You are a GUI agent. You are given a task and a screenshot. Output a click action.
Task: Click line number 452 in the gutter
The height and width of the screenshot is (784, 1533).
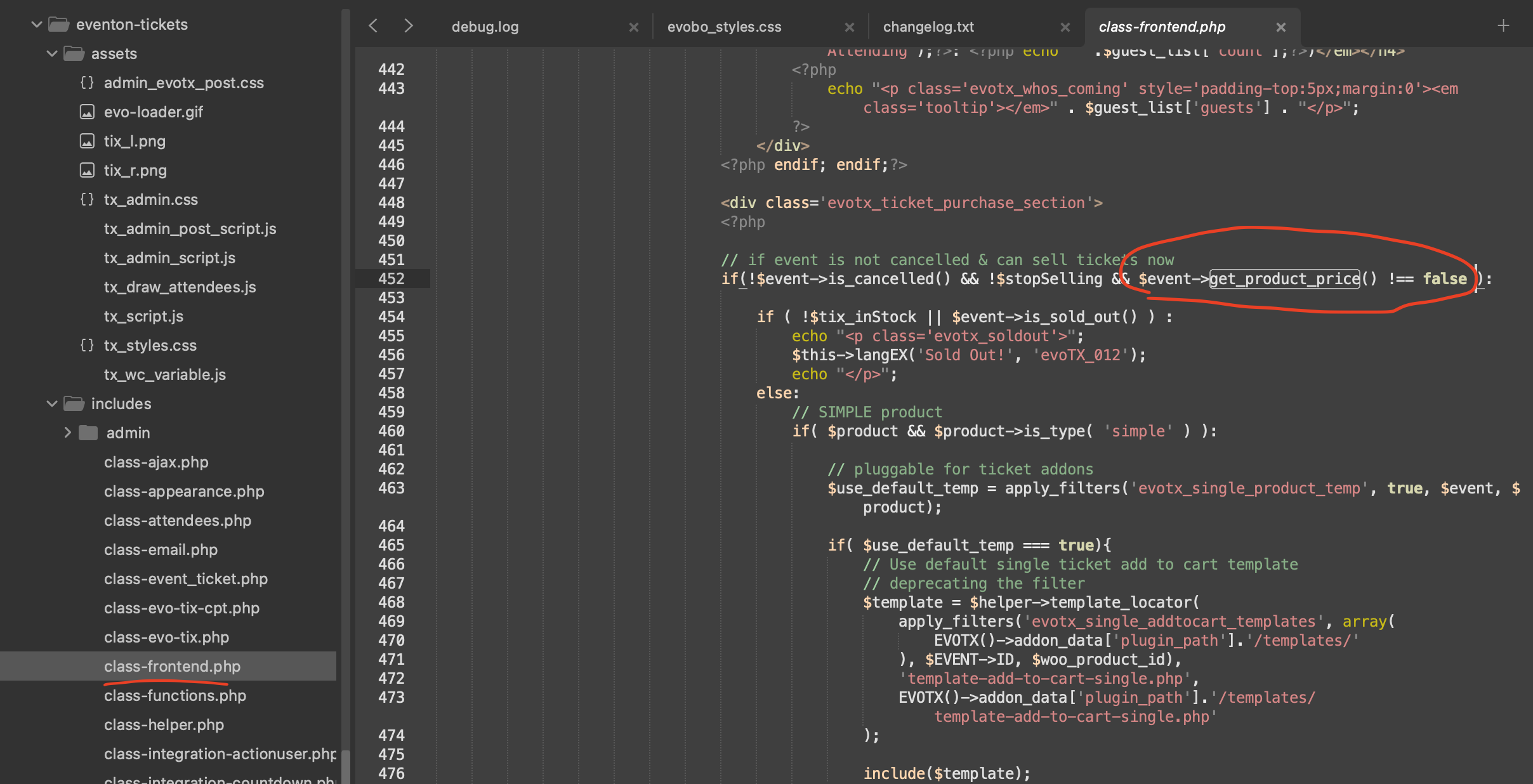[x=391, y=278]
